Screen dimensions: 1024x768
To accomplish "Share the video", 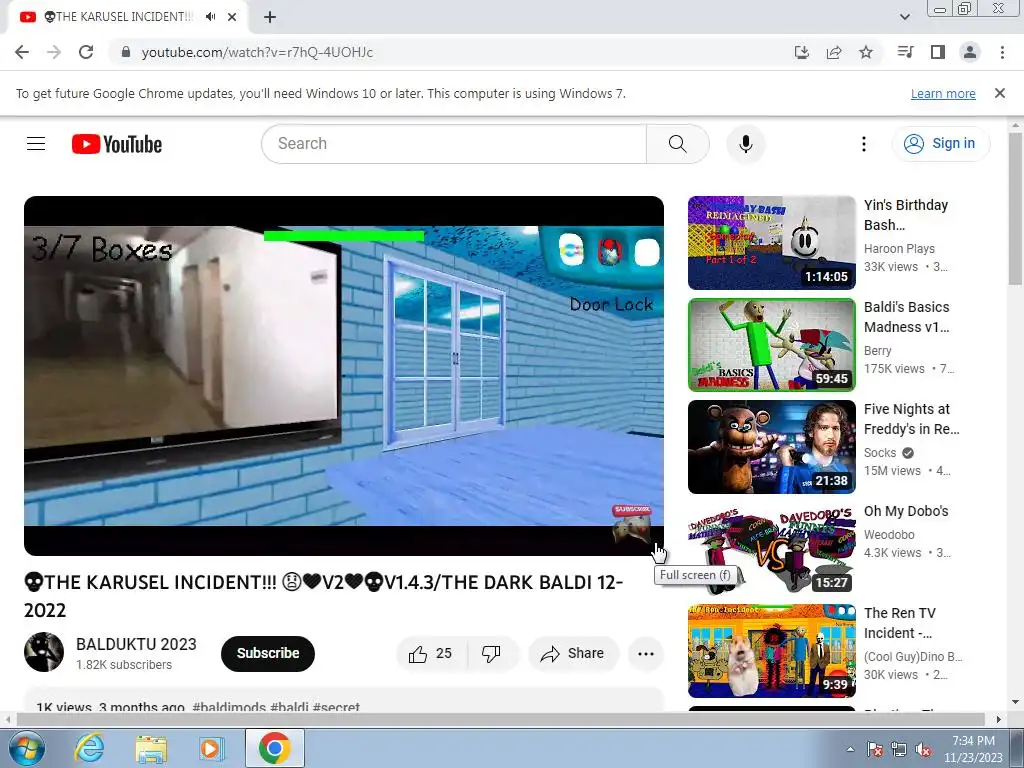I will (573, 654).
